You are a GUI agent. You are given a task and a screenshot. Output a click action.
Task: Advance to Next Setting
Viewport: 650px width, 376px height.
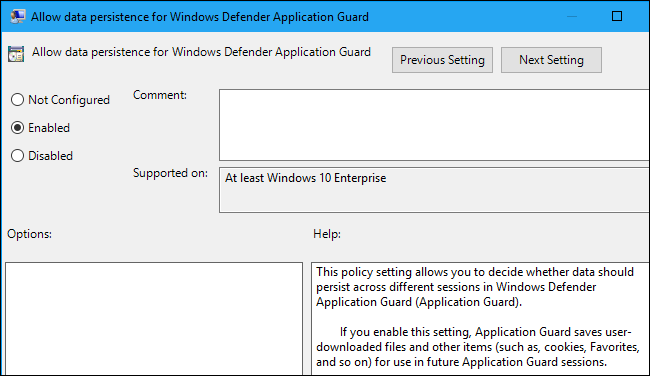tap(551, 60)
